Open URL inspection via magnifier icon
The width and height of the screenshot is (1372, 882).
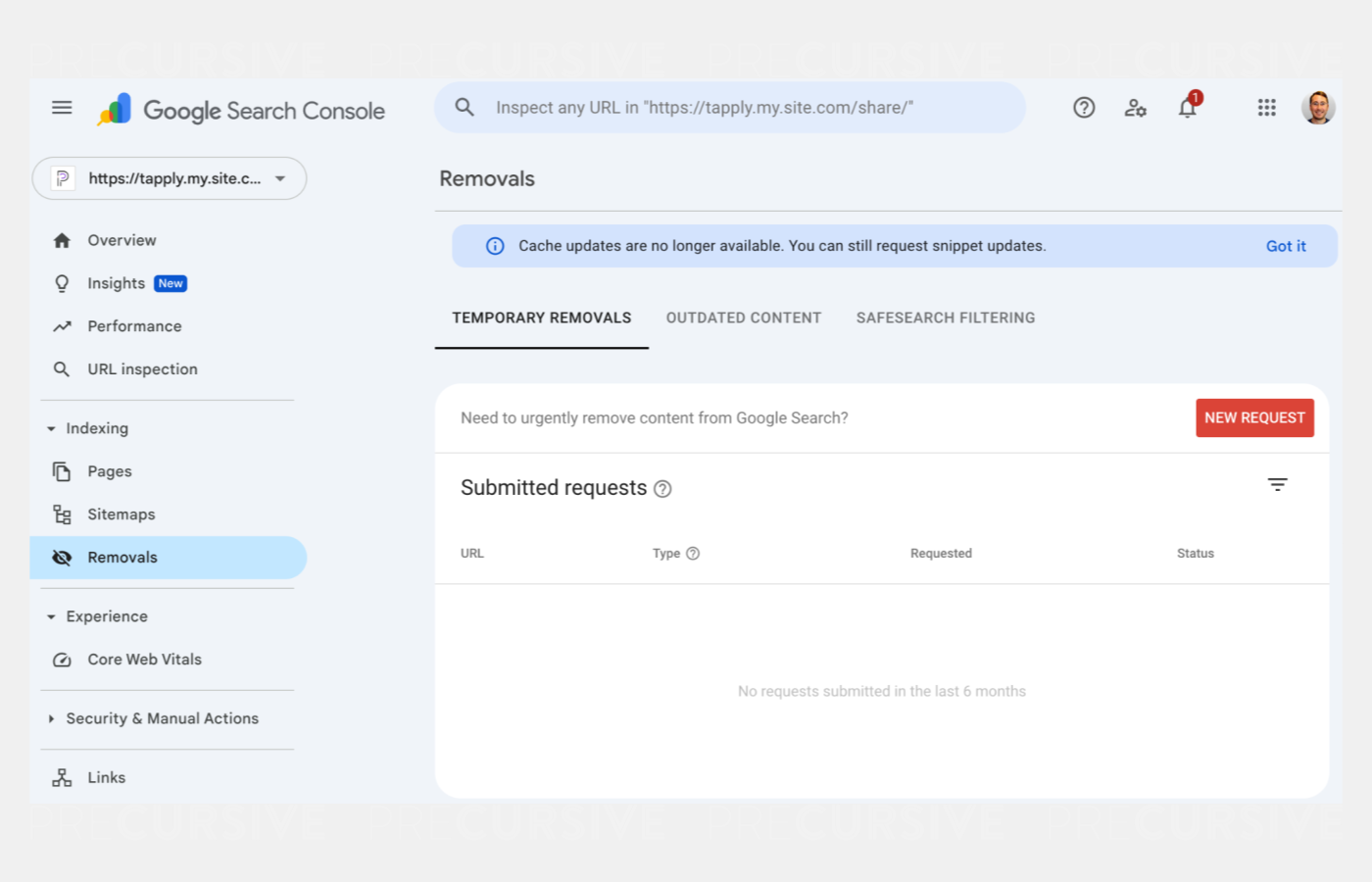point(62,369)
